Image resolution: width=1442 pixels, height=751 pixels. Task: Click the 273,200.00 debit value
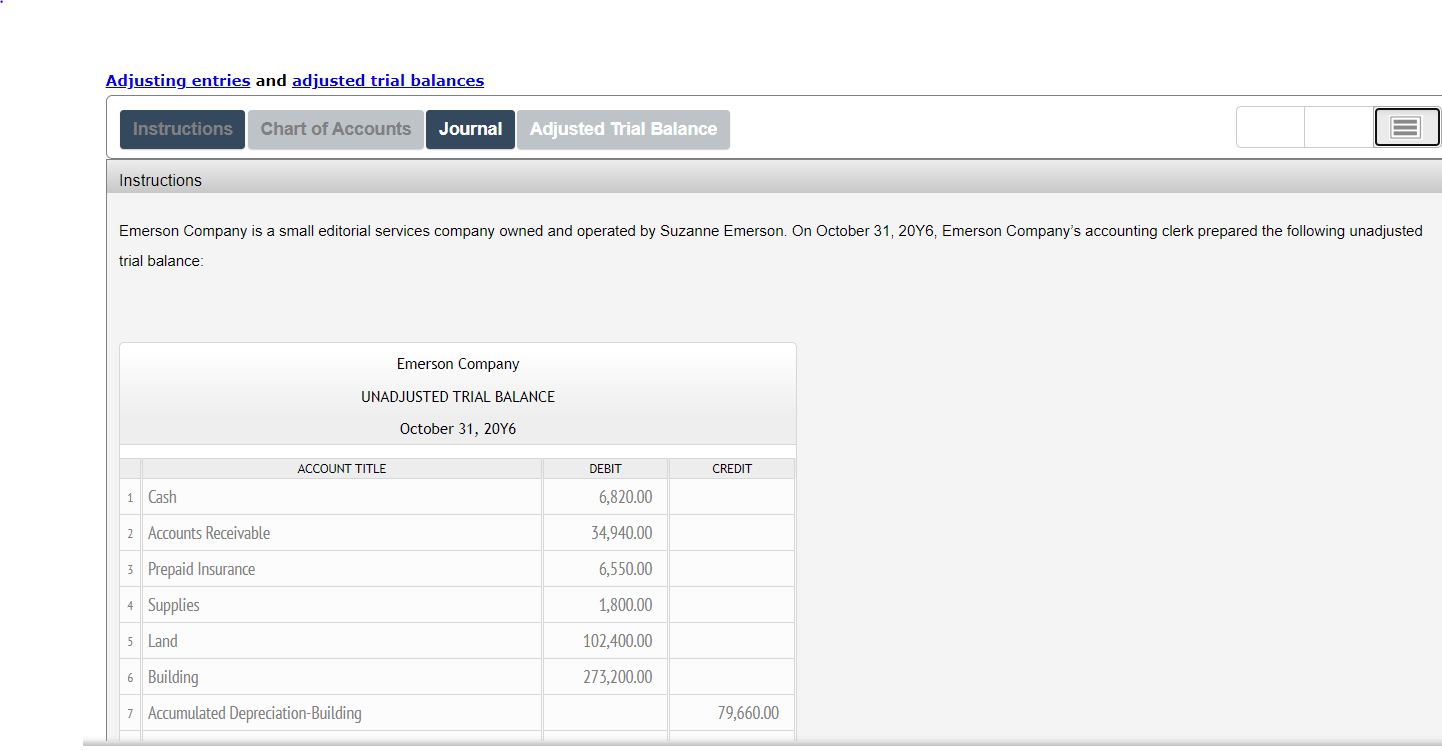617,677
